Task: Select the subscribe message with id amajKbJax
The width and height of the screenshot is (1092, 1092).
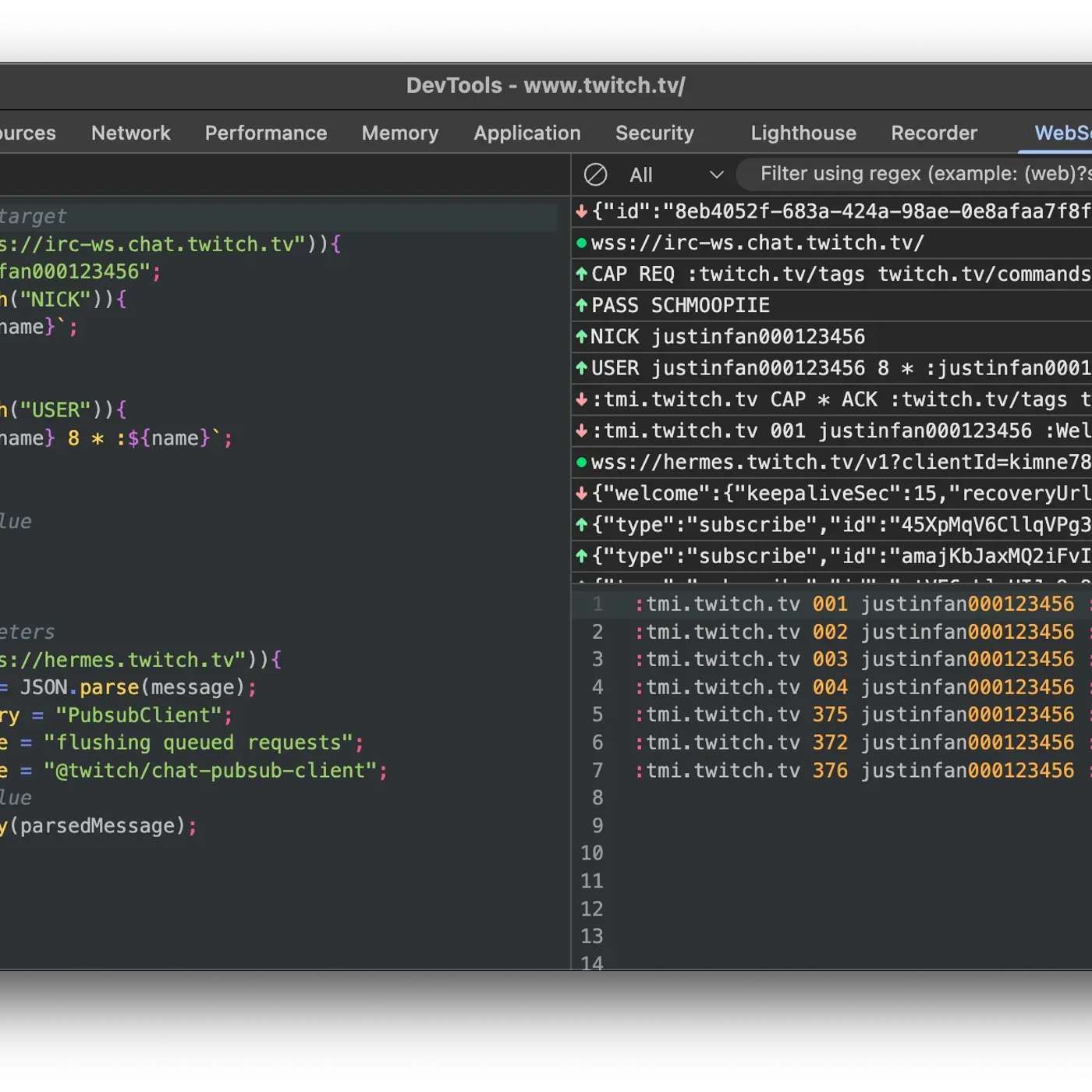Action: [831, 556]
